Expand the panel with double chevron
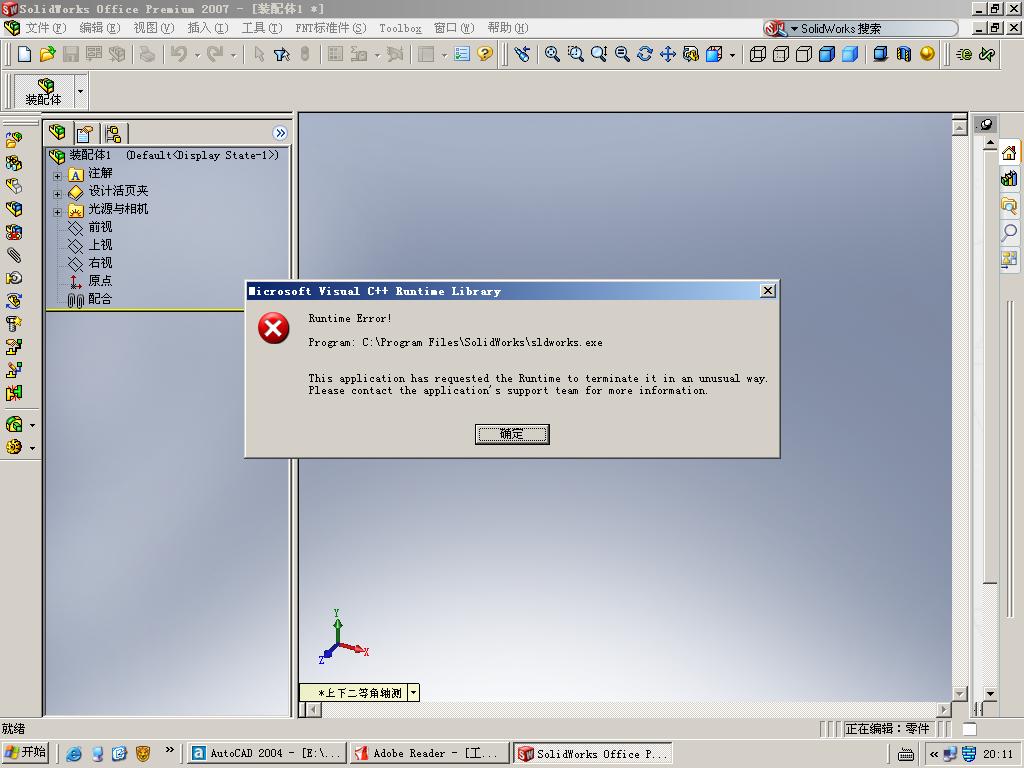 click(x=280, y=133)
